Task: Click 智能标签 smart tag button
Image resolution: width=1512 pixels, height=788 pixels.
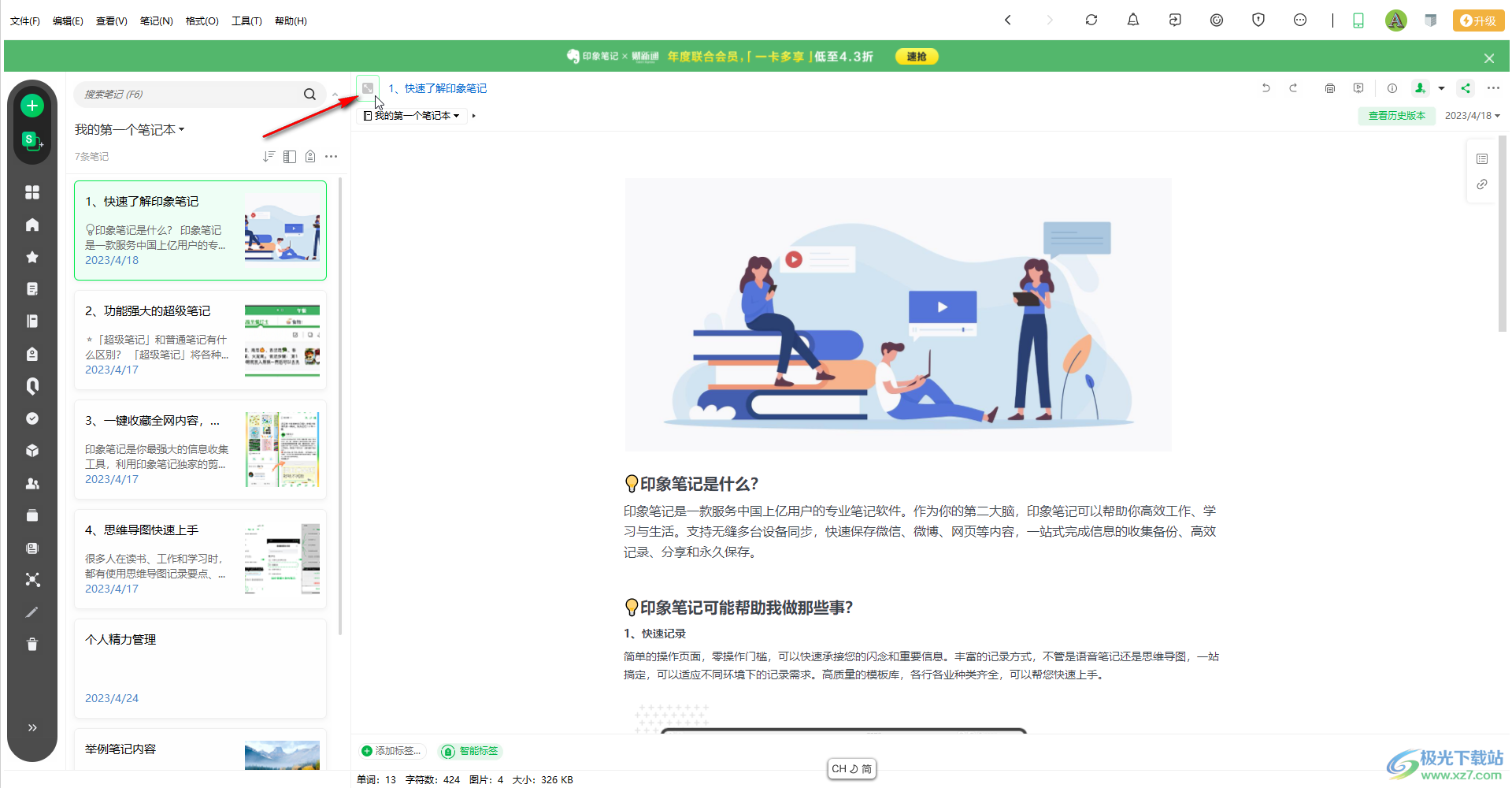Action: pyautogui.click(x=471, y=751)
